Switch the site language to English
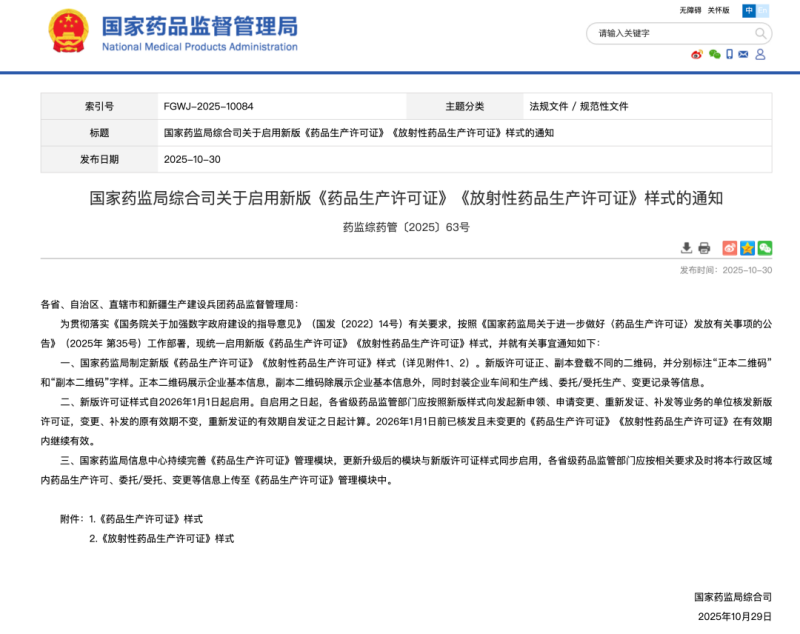Screen dimensions: 800x634 764,10
